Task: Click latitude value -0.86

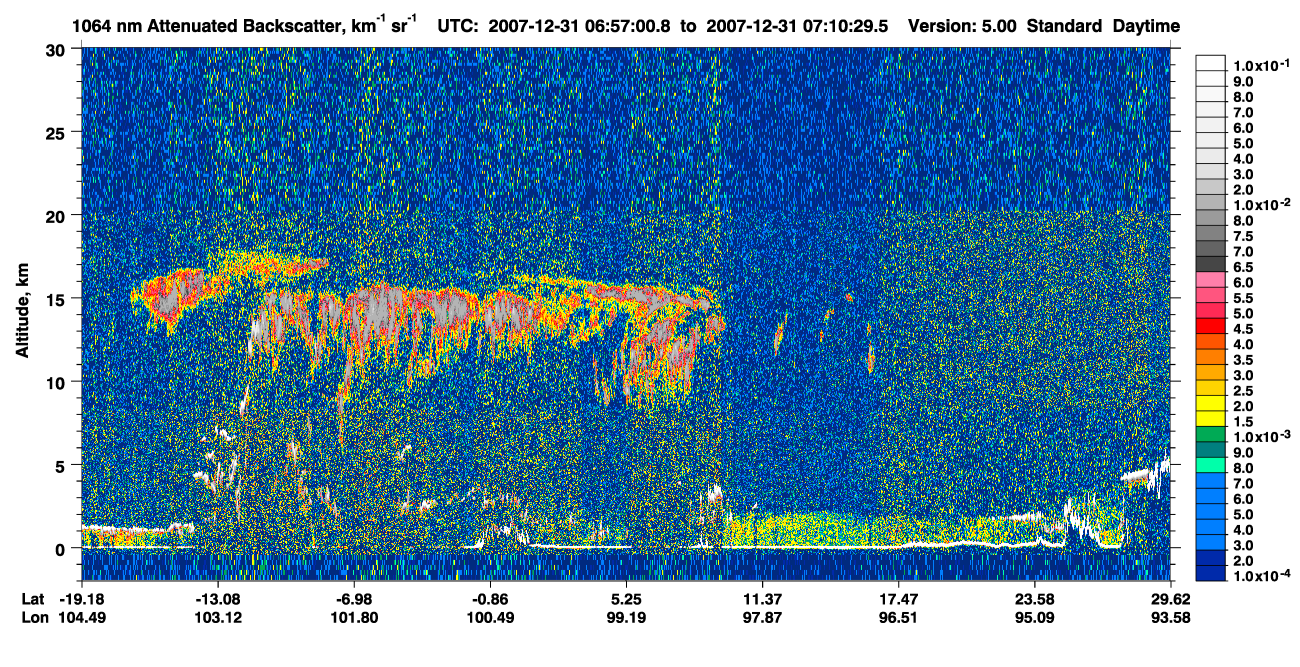Action: 490,599
